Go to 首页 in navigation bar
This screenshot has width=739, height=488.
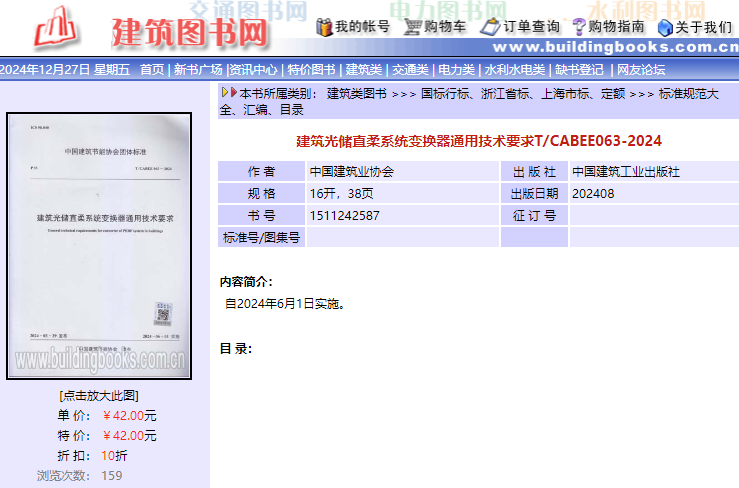pos(152,70)
